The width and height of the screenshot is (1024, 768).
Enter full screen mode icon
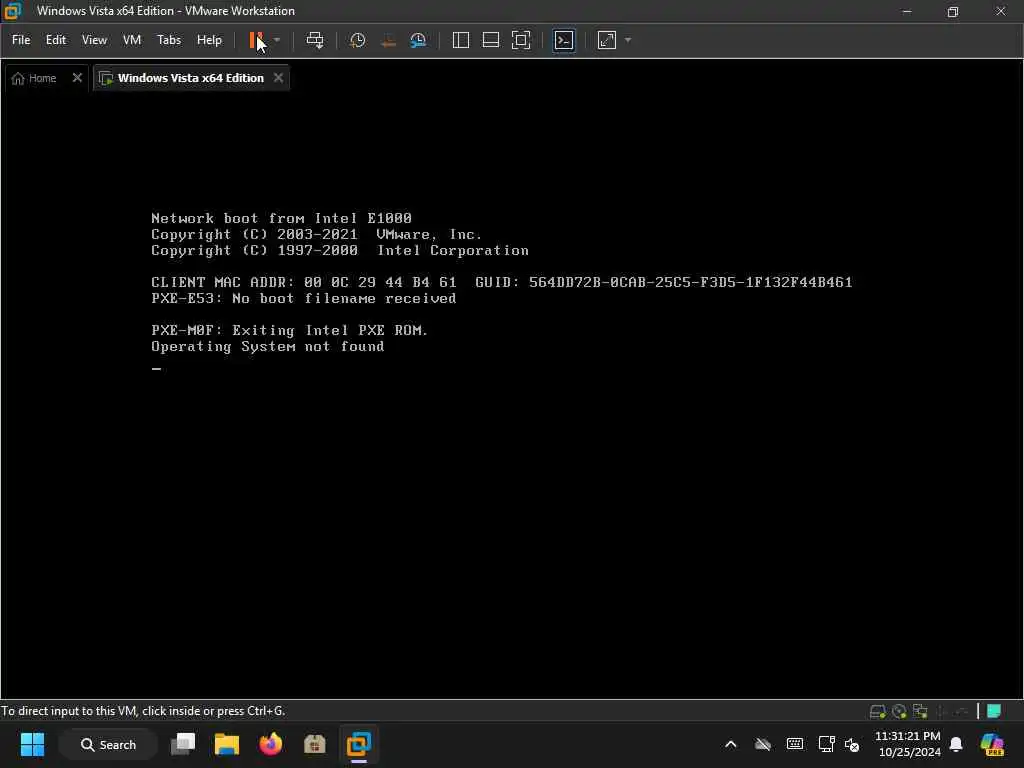click(x=521, y=40)
